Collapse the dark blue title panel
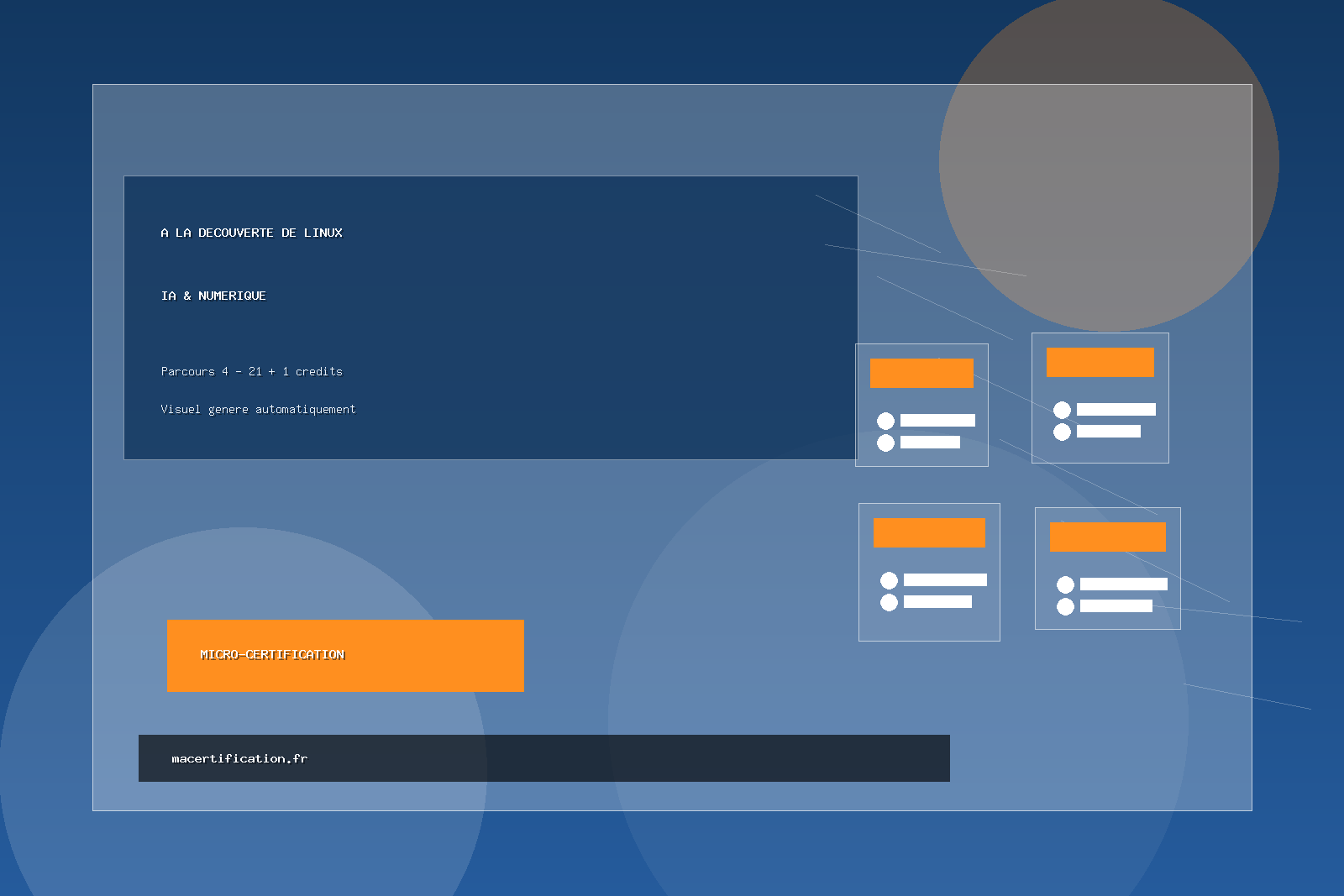 coord(491,316)
